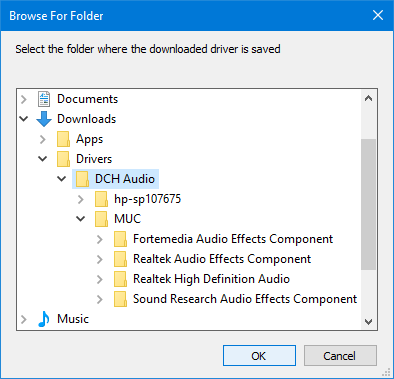Click the Documents folder icon
Screen dimensions: 394x379
(x=44, y=99)
